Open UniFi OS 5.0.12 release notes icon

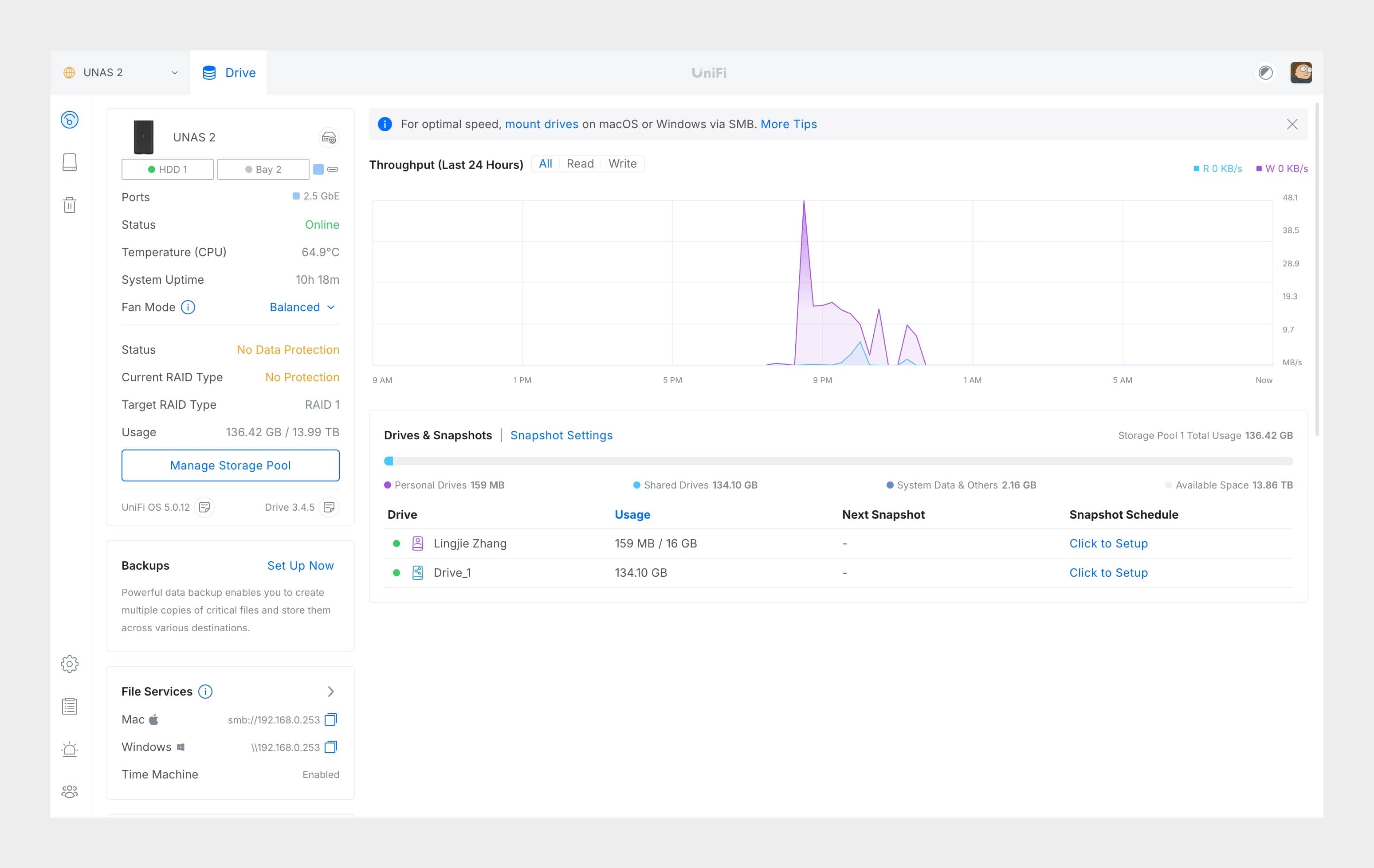click(204, 507)
